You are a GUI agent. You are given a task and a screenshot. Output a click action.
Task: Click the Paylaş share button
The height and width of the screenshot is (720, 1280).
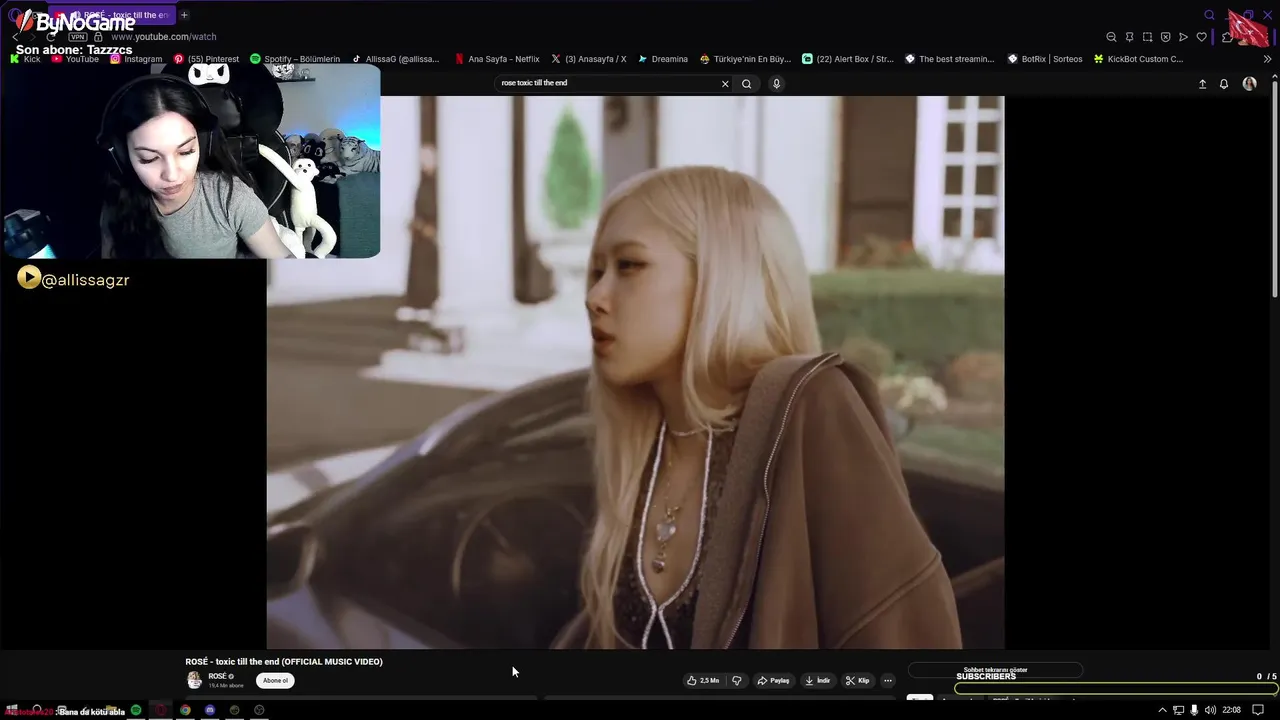click(773, 680)
